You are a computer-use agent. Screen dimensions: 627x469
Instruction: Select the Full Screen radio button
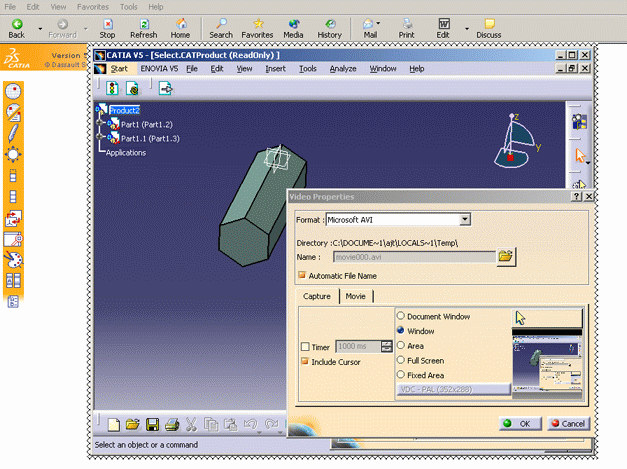pyautogui.click(x=401, y=360)
